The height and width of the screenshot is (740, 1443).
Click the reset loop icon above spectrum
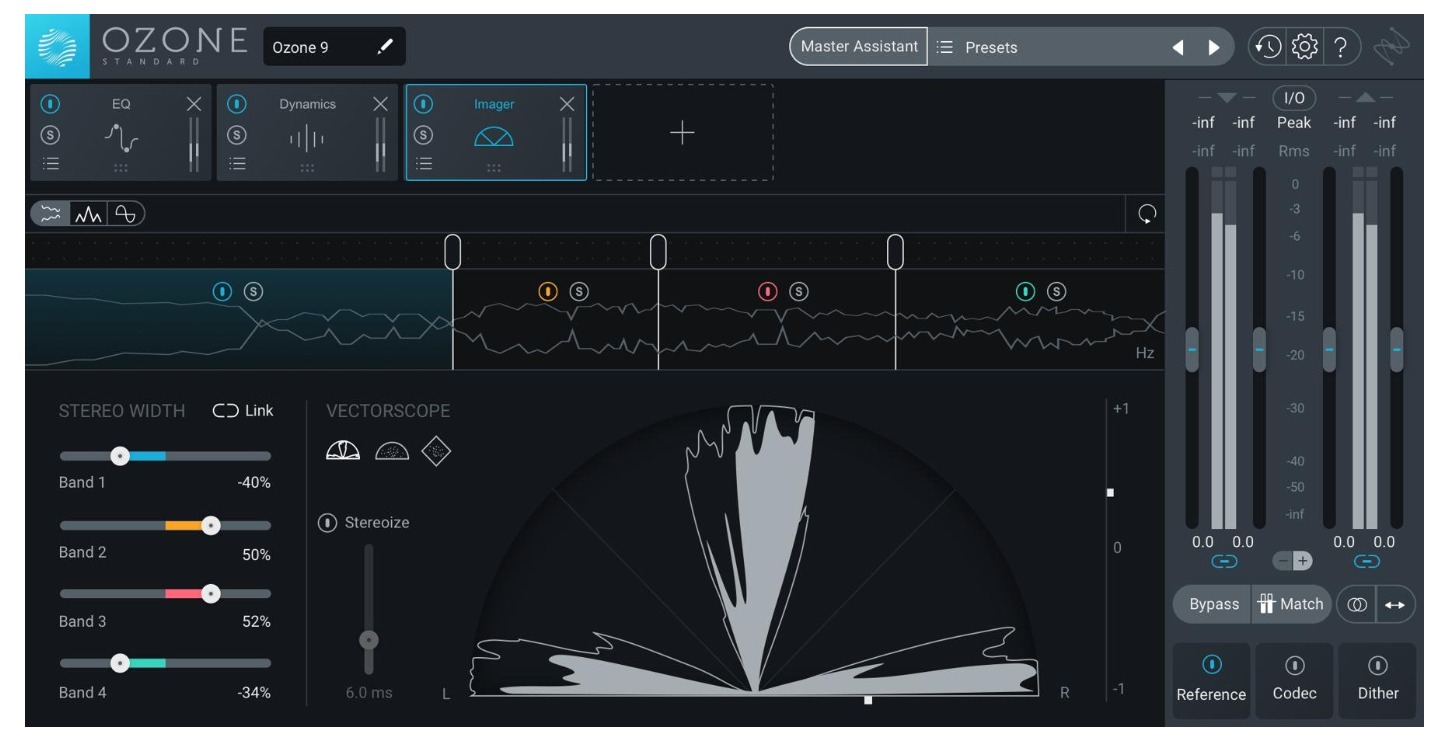coord(1147,214)
